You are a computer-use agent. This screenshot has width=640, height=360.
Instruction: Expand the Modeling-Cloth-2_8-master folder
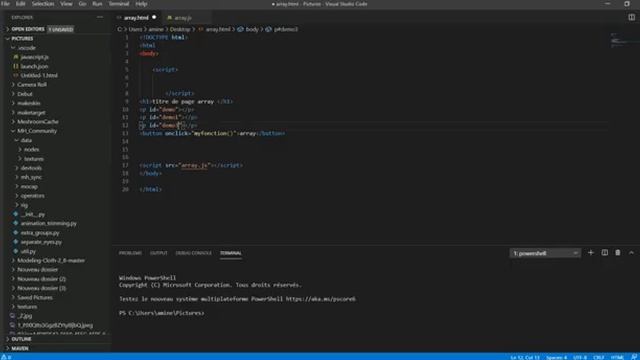coord(51,260)
